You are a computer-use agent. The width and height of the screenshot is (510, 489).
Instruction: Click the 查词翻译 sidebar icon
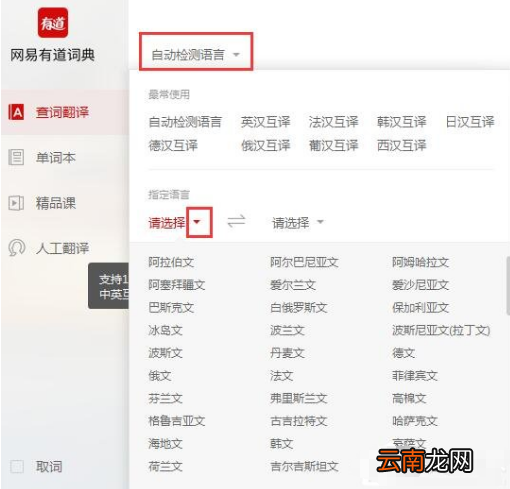click(16, 112)
